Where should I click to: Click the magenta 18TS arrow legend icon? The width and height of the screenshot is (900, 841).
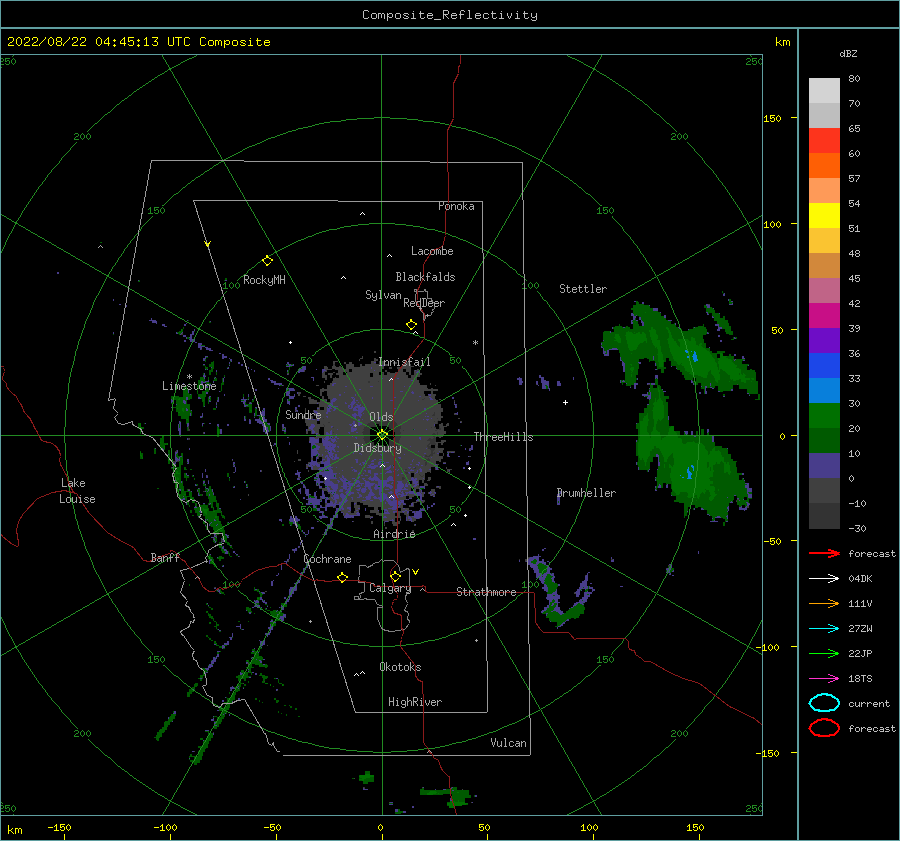824,679
